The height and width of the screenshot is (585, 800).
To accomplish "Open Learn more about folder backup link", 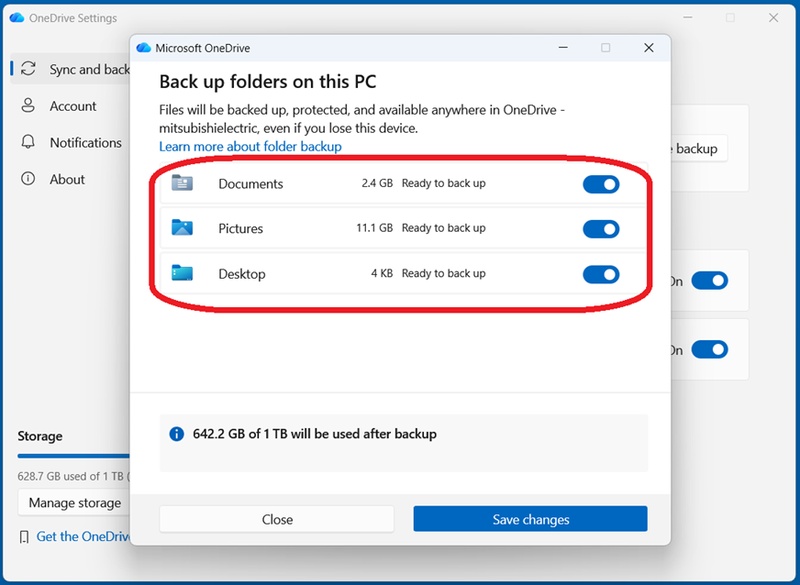I will click(250, 146).
